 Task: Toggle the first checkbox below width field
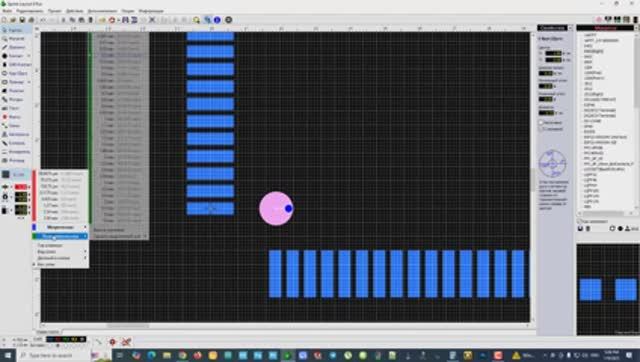click(x=541, y=122)
